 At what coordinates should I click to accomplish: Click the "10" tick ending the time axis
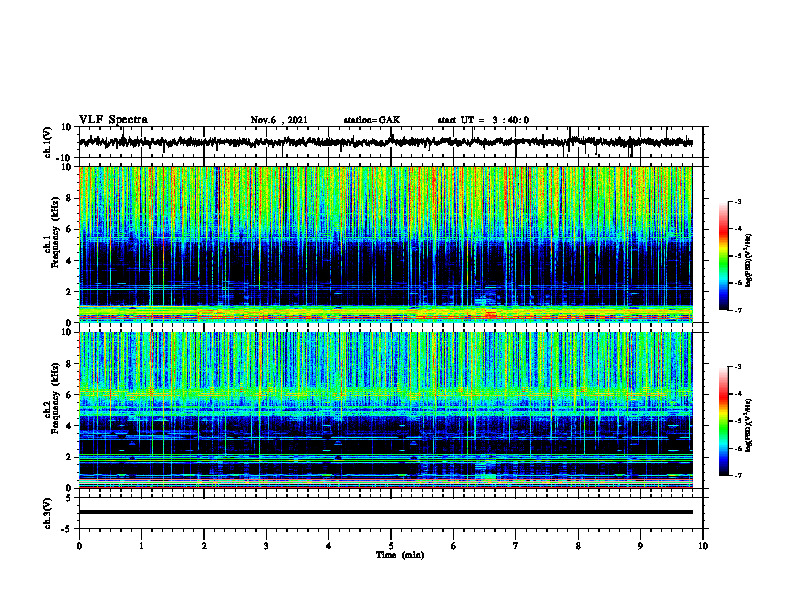[703, 546]
